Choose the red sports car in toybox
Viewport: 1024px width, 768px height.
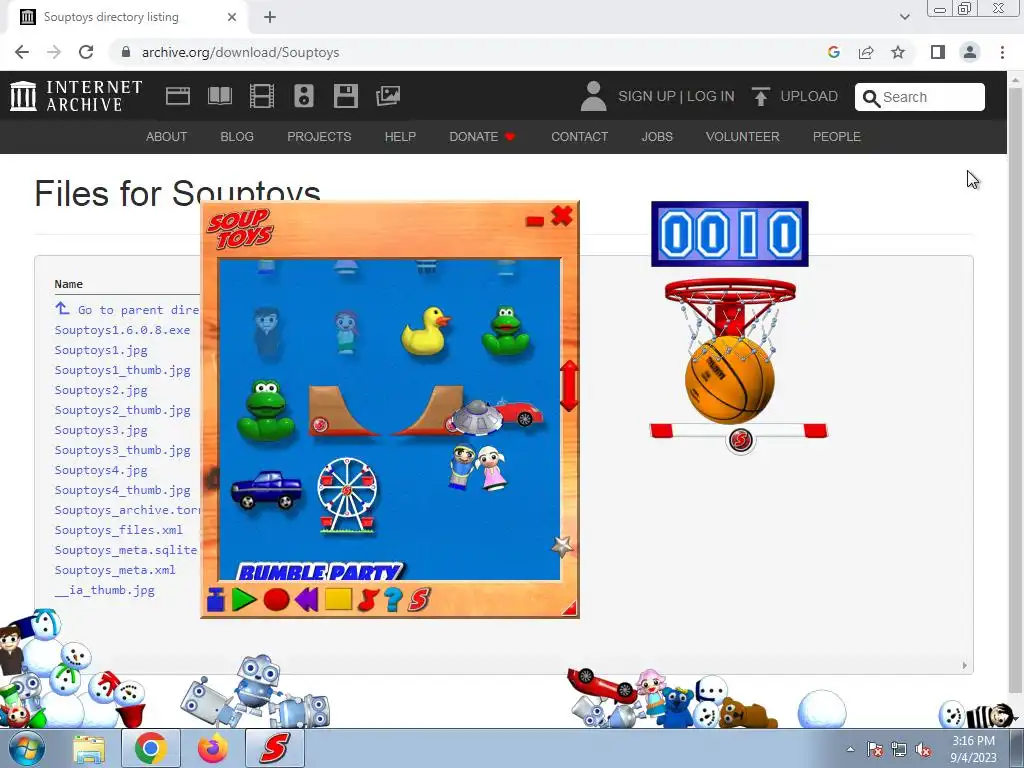pyautogui.click(x=520, y=412)
